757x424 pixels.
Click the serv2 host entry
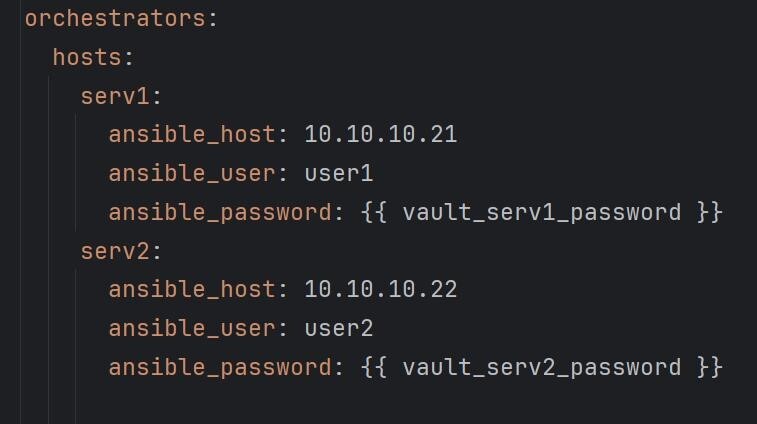point(115,251)
